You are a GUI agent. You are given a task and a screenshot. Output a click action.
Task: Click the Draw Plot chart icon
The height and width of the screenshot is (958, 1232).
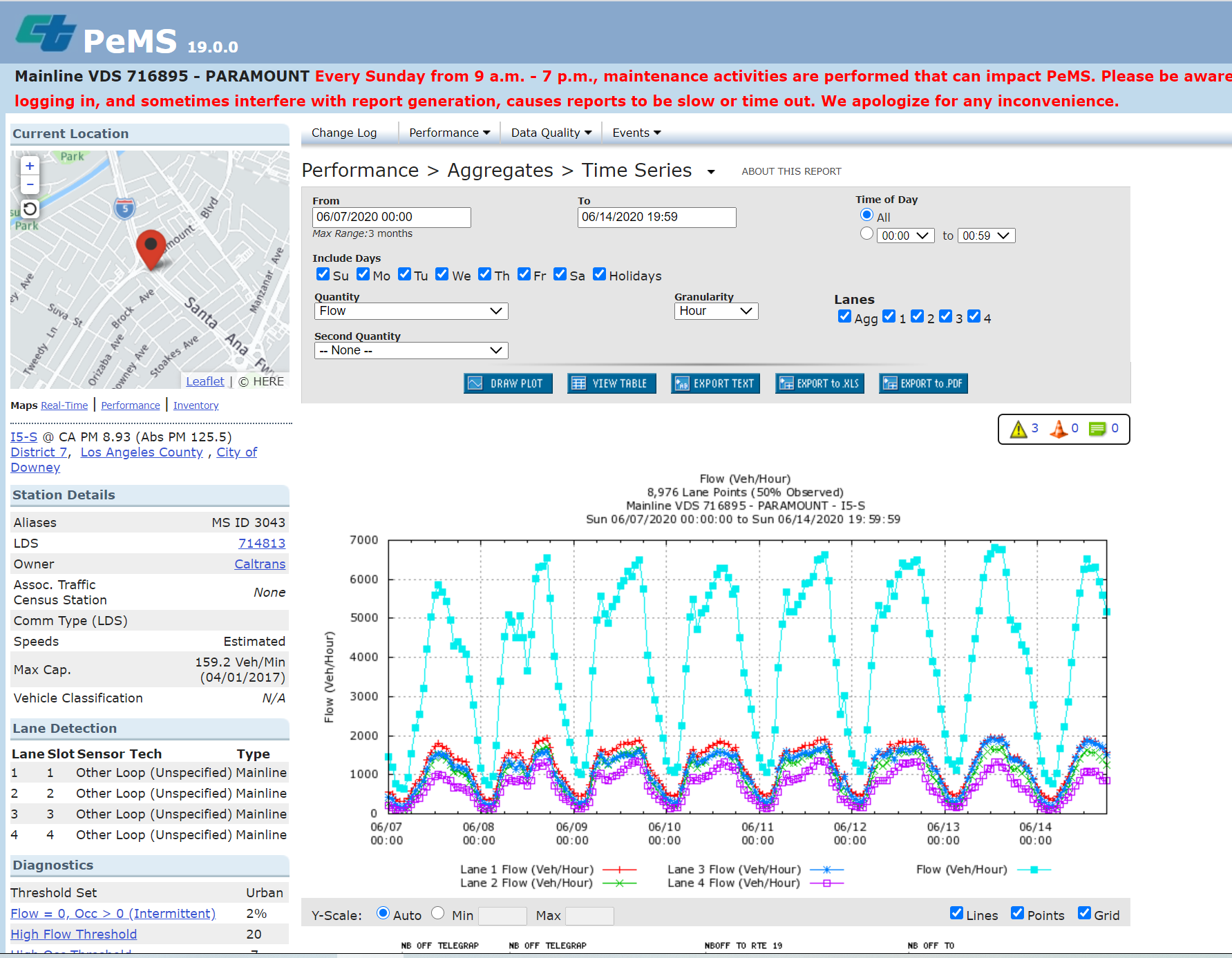point(475,383)
